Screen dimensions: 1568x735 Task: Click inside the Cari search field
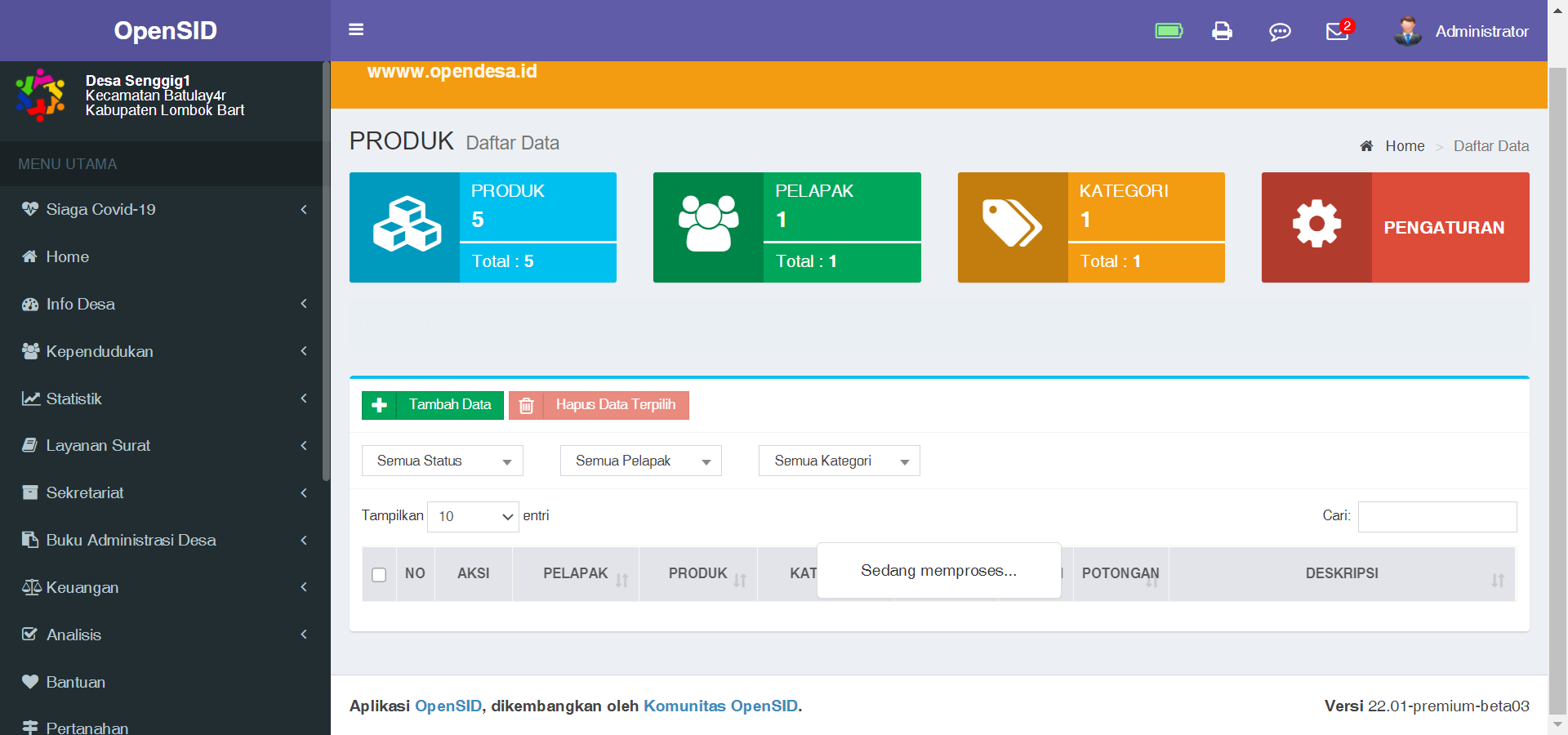pos(1437,517)
